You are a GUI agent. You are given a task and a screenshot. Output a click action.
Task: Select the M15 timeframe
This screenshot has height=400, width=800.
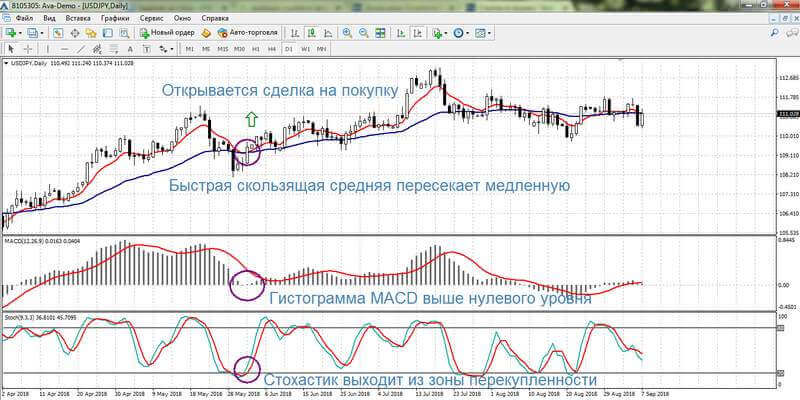pos(222,49)
